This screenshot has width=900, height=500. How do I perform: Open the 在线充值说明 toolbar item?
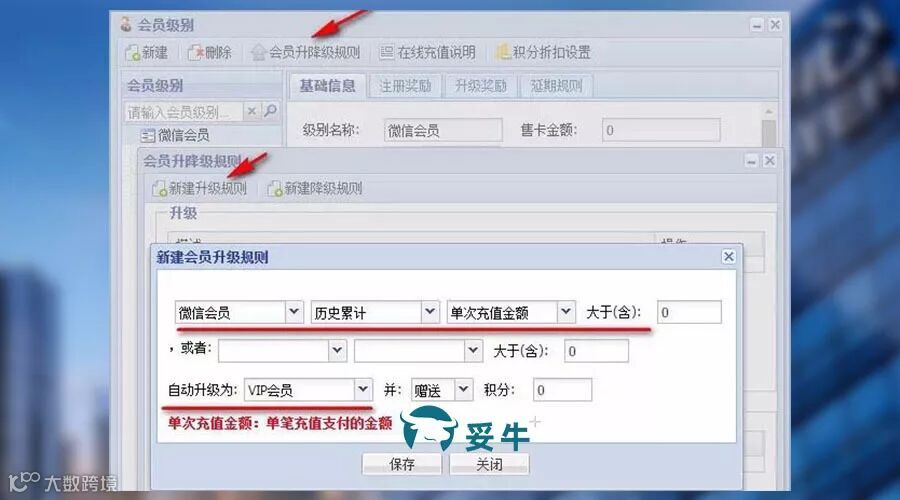428,53
